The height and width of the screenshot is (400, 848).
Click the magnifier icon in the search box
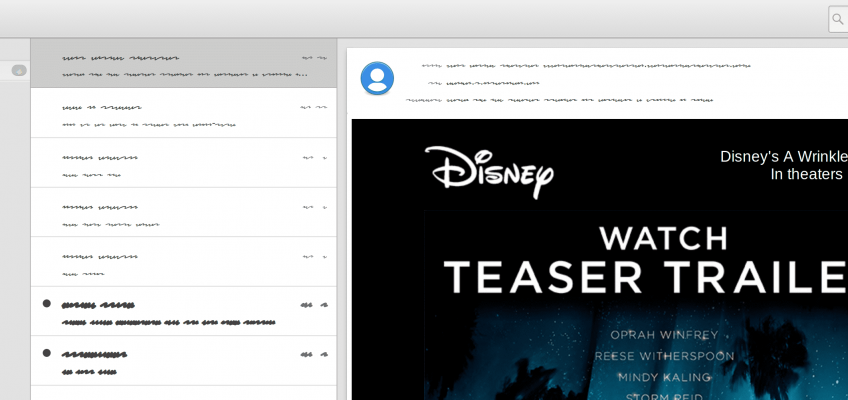click(838, 19)
